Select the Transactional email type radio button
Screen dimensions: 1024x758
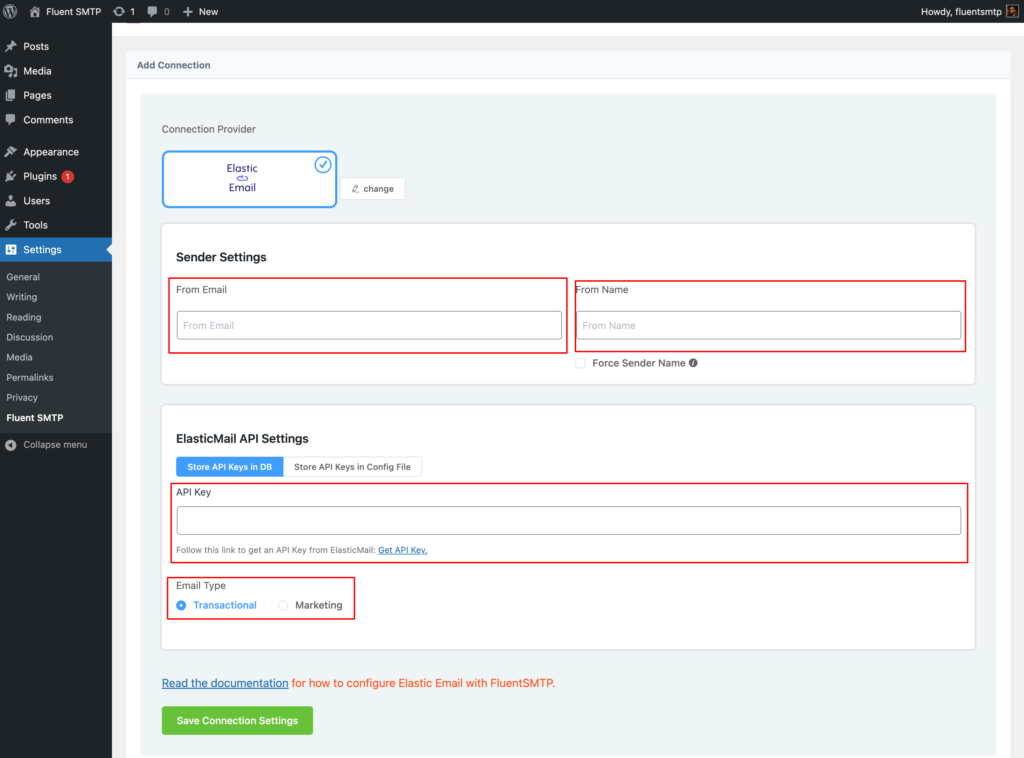181,605
